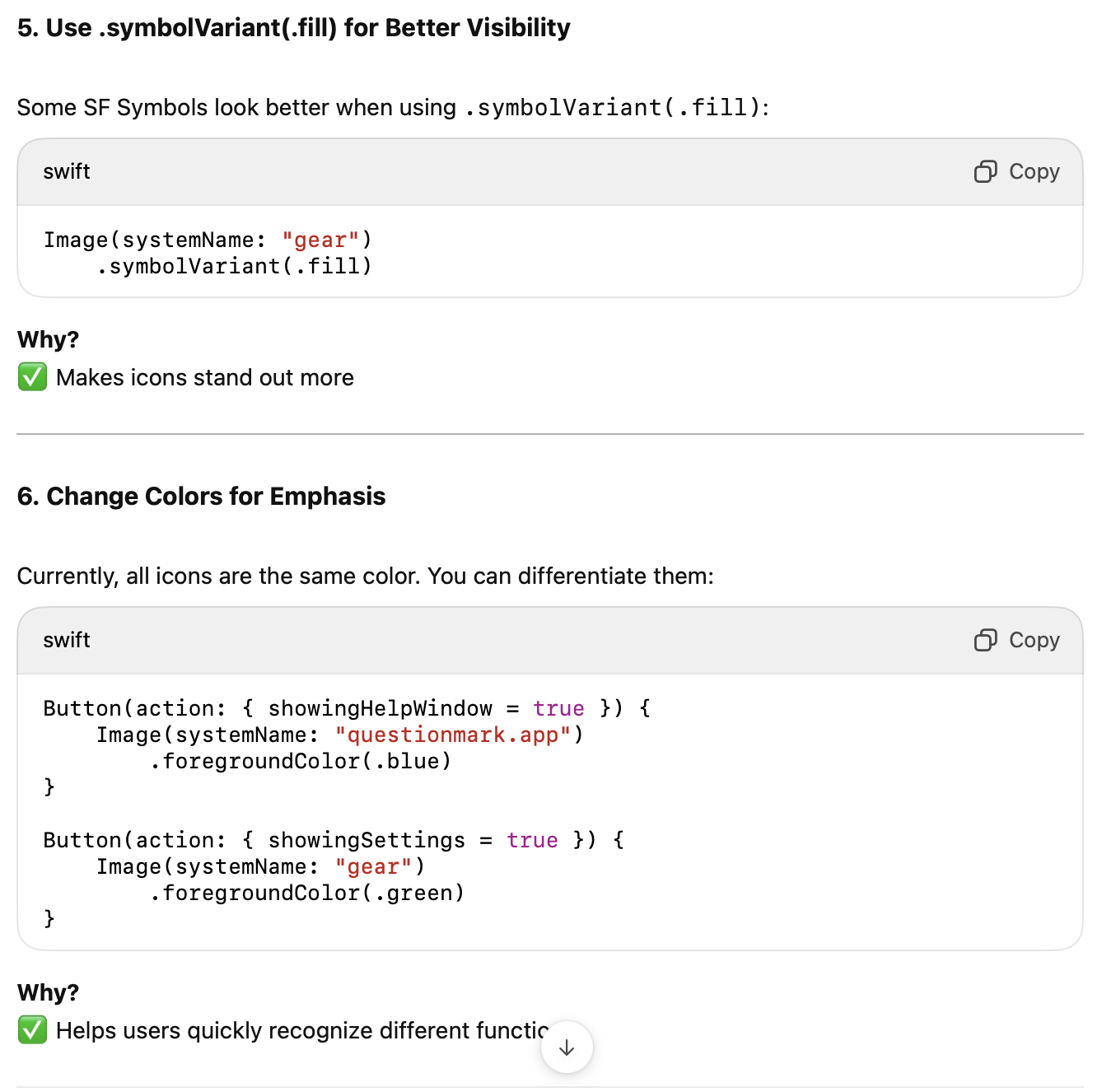This screenshot has width=1102, height=1092.
Task: Click the second 'Why?' label
Action: coord(48,992)
